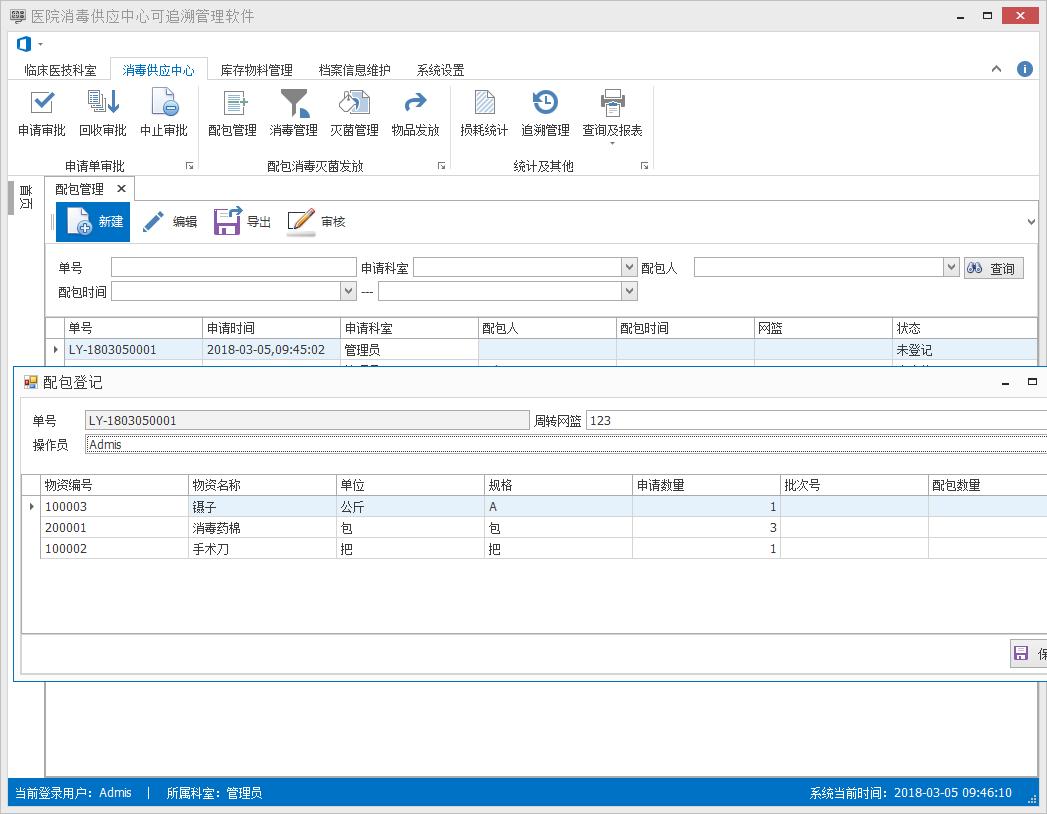Click the 周转网篮 input field
Screen dimensions: 1047x814
(816, 421)
